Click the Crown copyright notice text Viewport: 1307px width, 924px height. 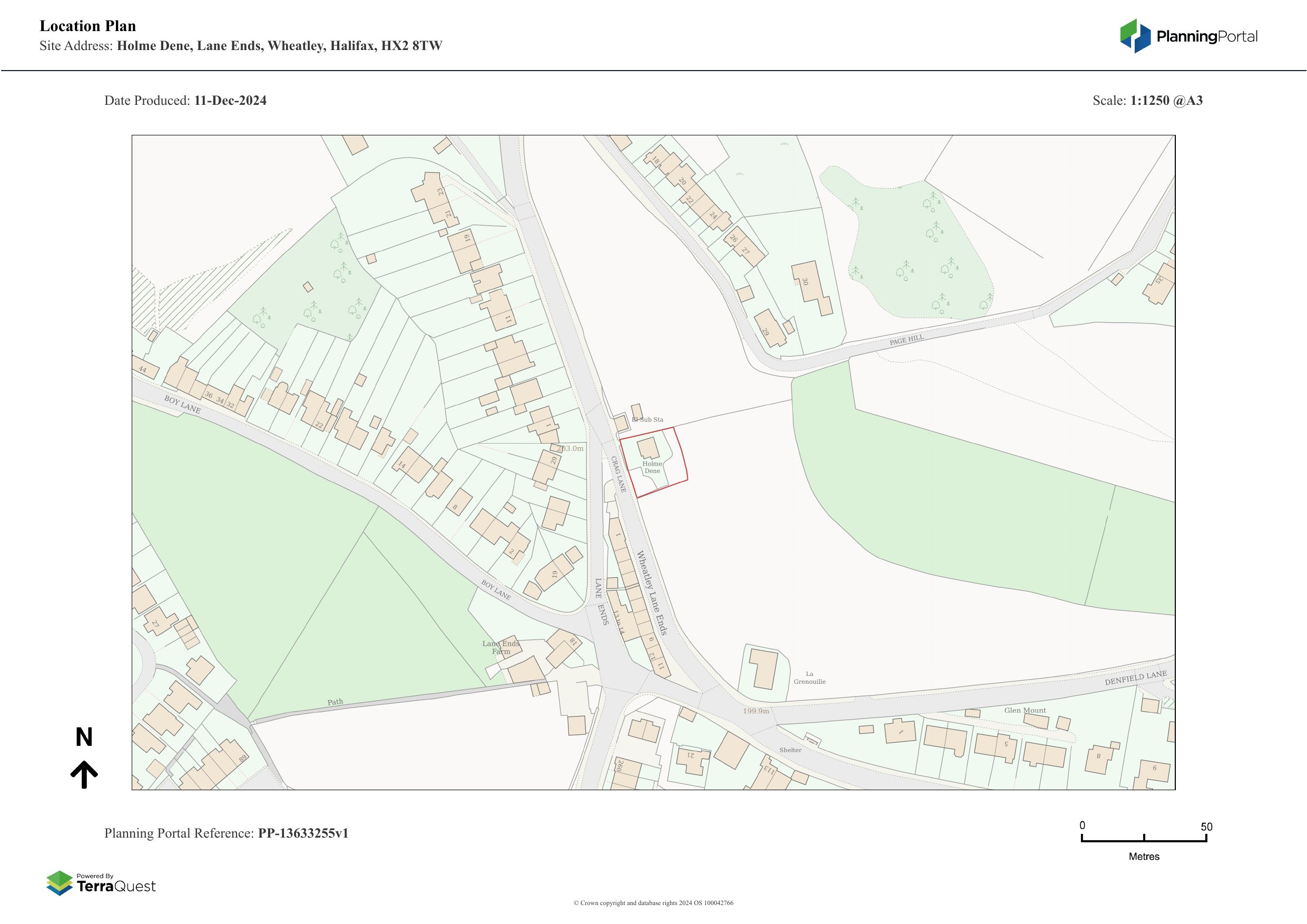(x=653, y=903)
